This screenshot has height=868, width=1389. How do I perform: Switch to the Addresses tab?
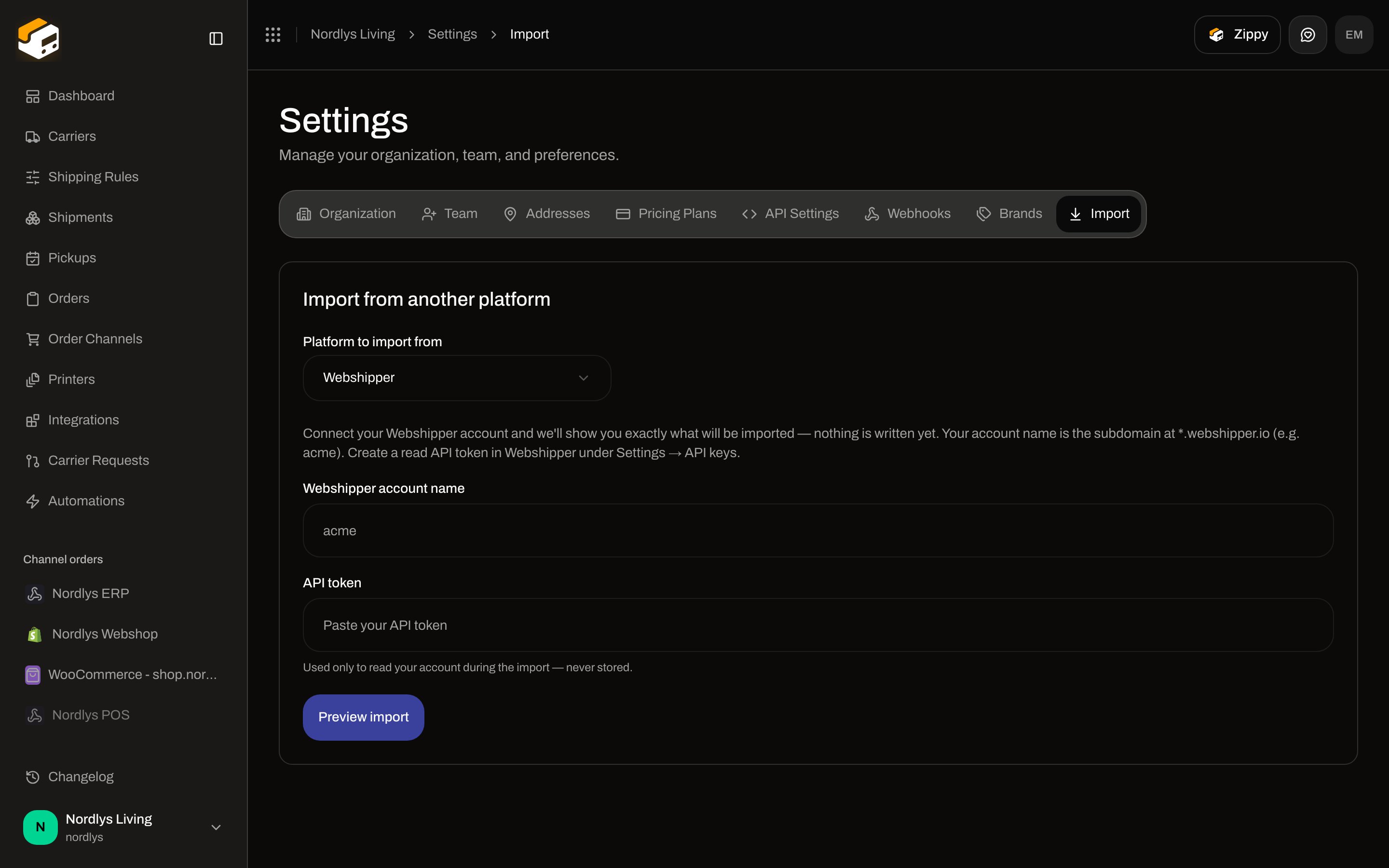coord(546,214)
